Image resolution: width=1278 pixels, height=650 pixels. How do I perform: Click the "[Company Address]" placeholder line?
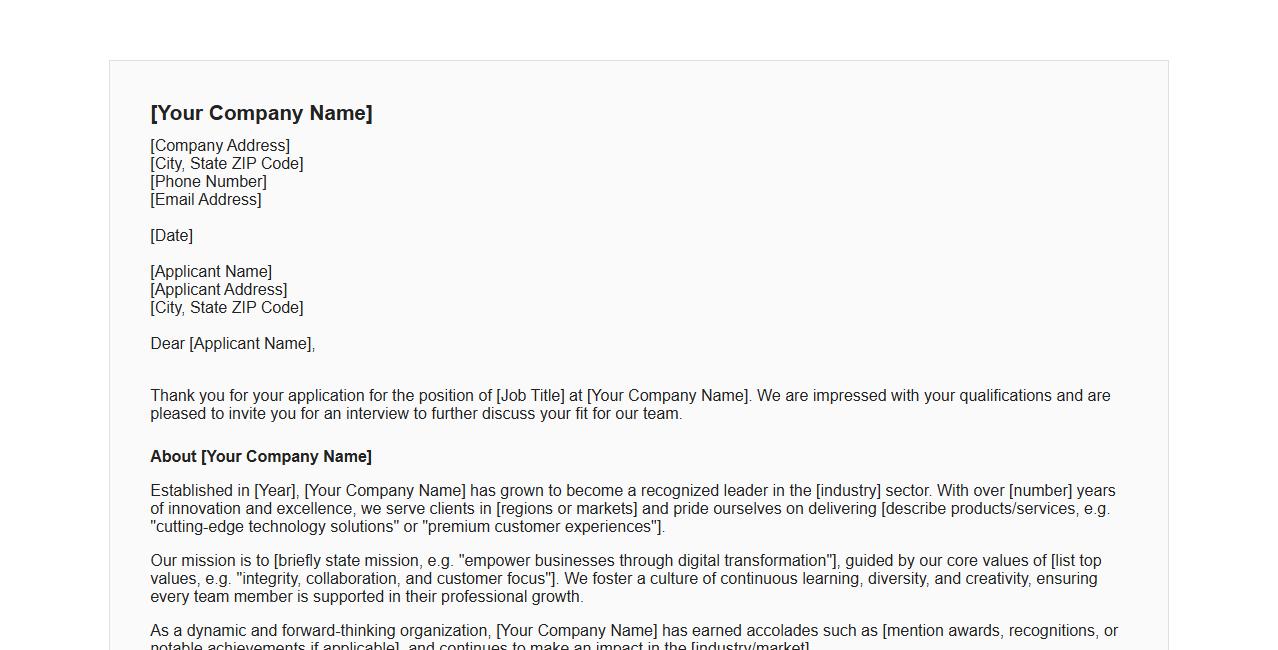pos(220,146)
